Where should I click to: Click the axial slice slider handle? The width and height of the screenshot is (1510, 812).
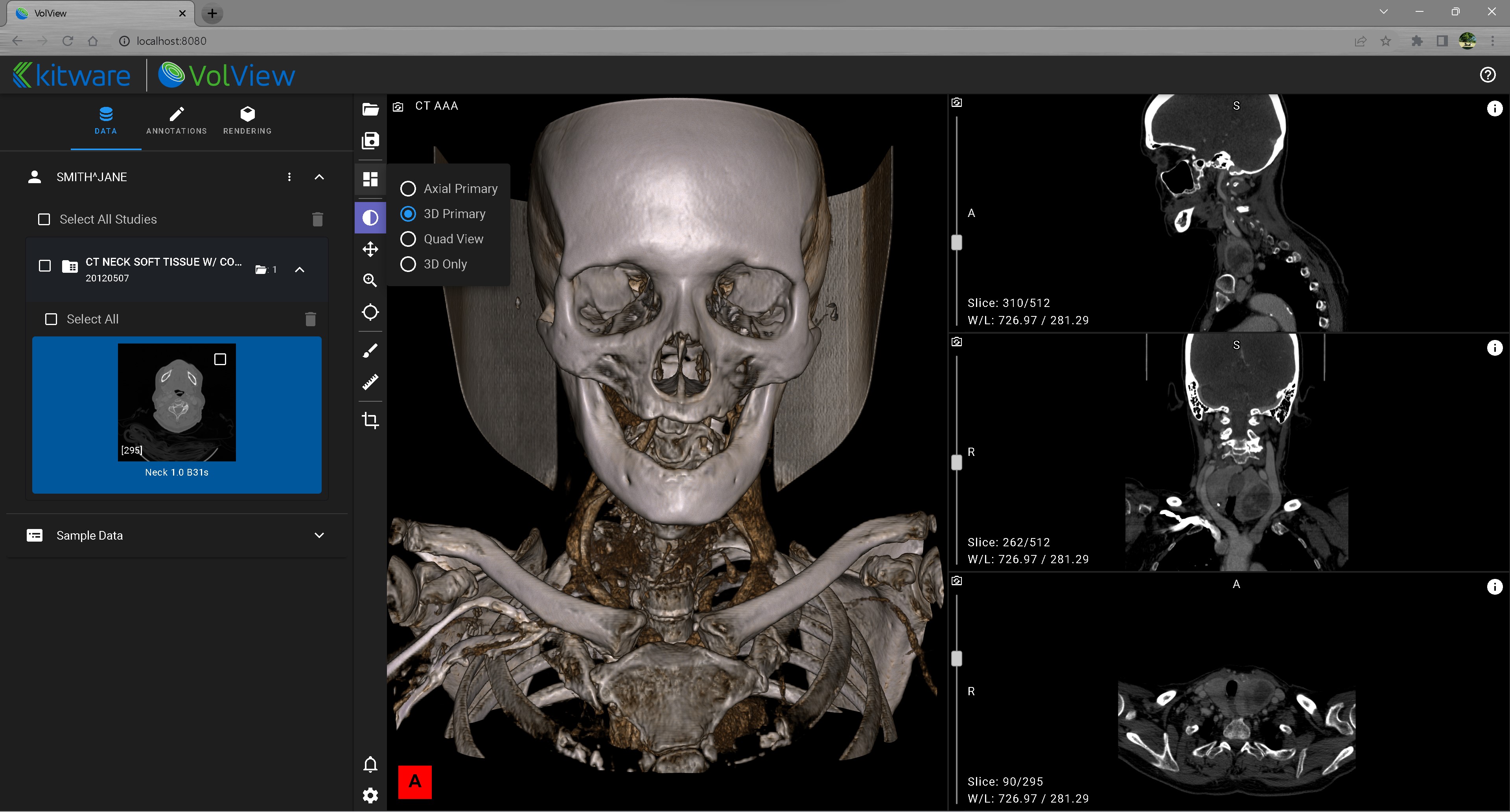click(957, 658)
